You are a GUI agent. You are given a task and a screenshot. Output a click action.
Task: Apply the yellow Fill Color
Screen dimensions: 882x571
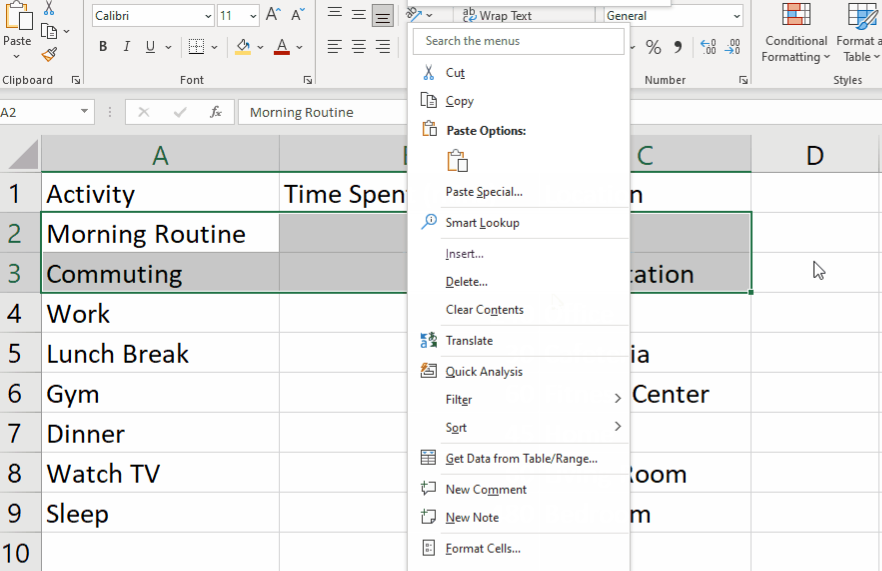coord(243,47)
